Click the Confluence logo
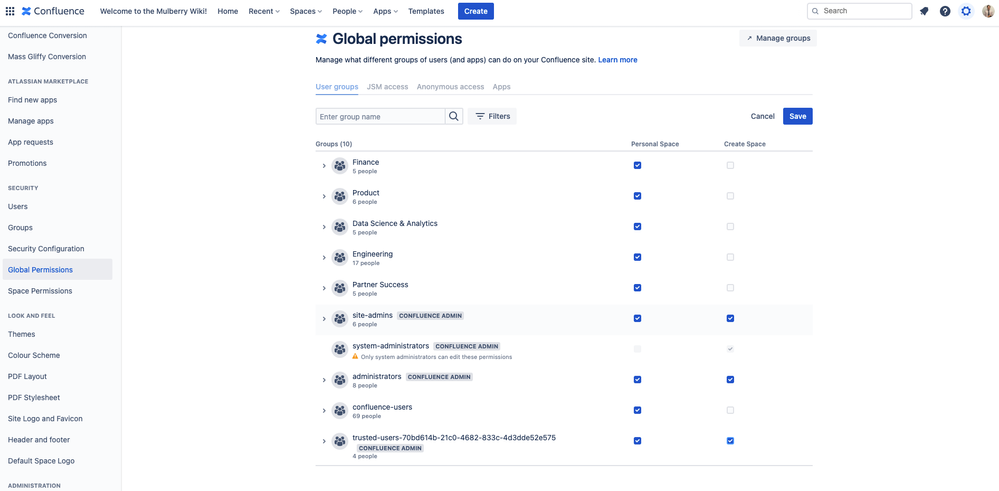The width and height of the screenshot is (999, 491). pyautogui.click(x=53, y=11)
